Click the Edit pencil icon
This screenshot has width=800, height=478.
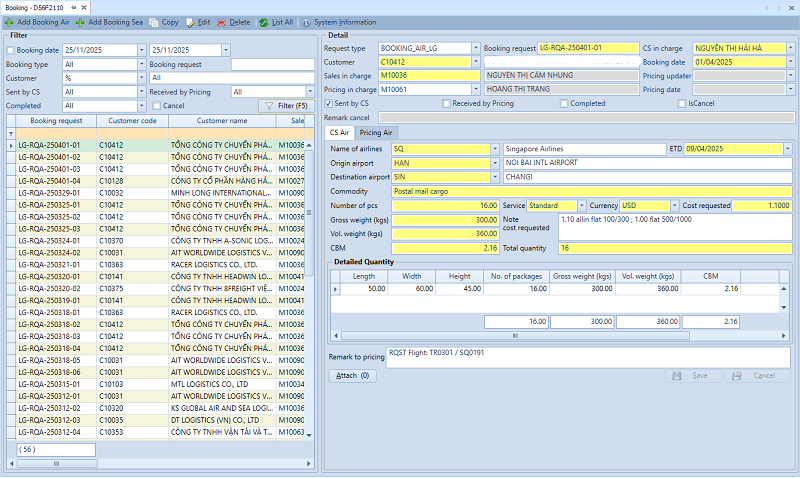(x=190, y=21)
